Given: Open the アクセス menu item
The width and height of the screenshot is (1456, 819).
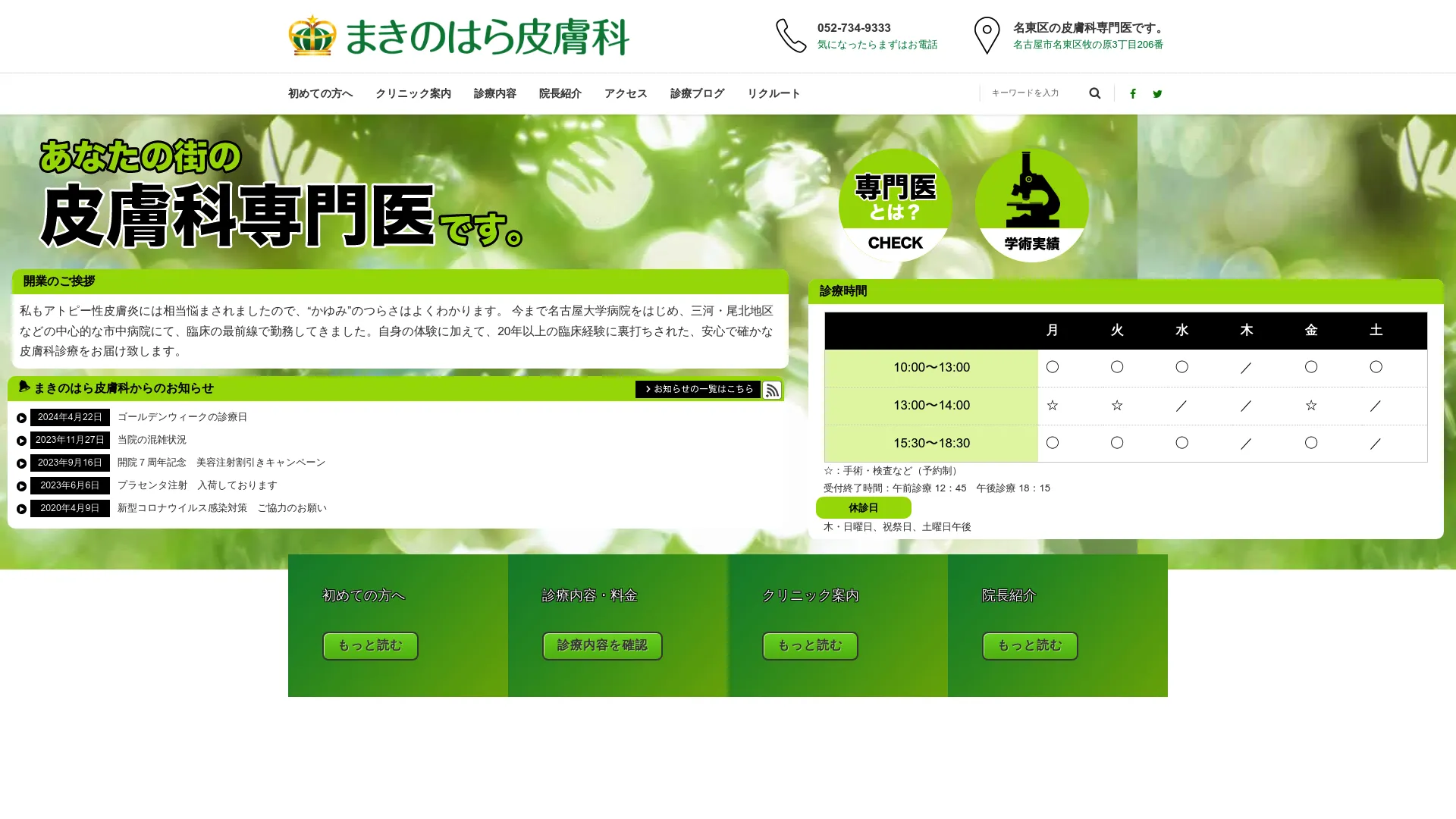Looking at the screenshot, I should coord(626,93).
